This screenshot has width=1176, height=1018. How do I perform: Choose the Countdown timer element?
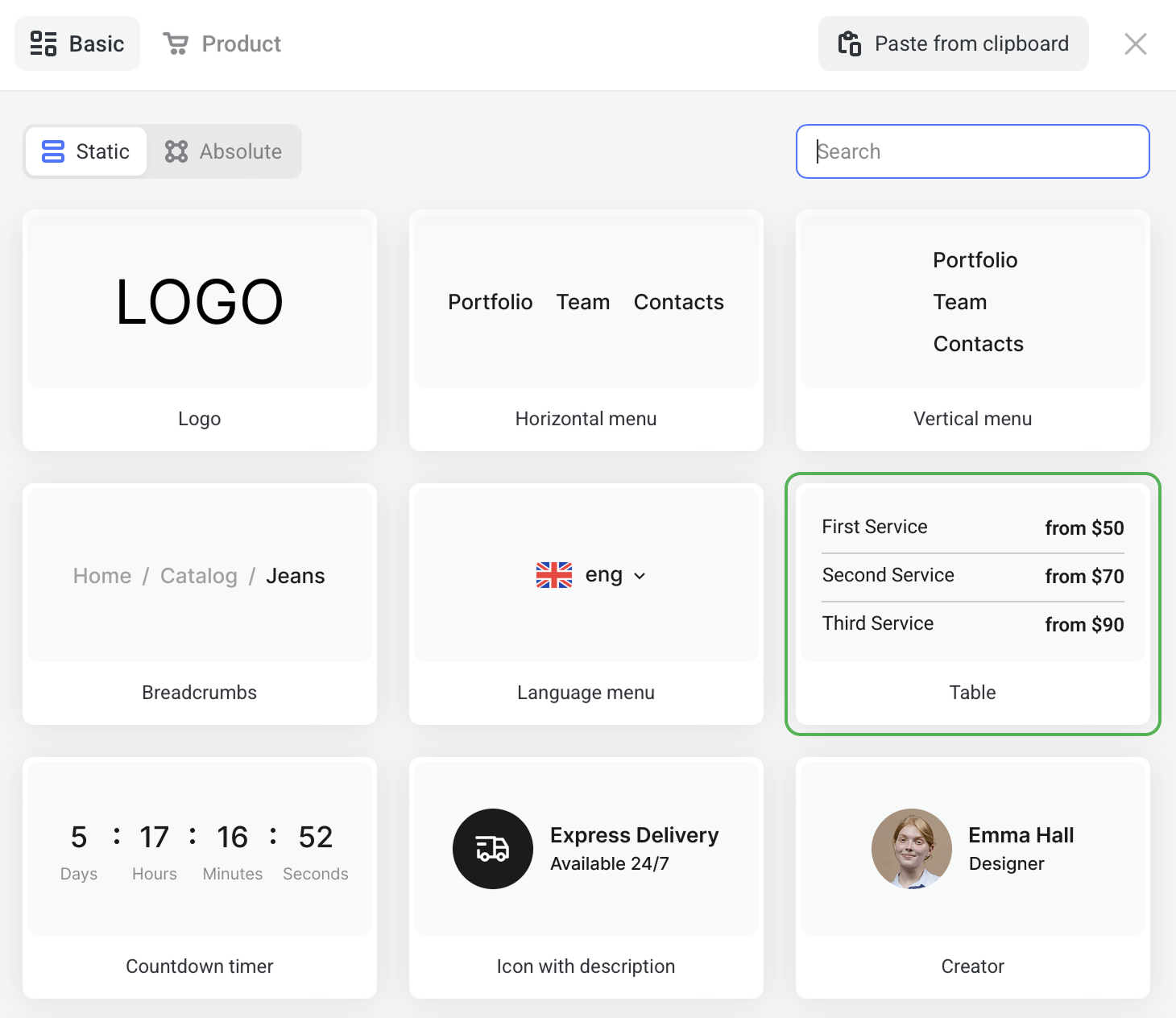[x=200, y=878]
